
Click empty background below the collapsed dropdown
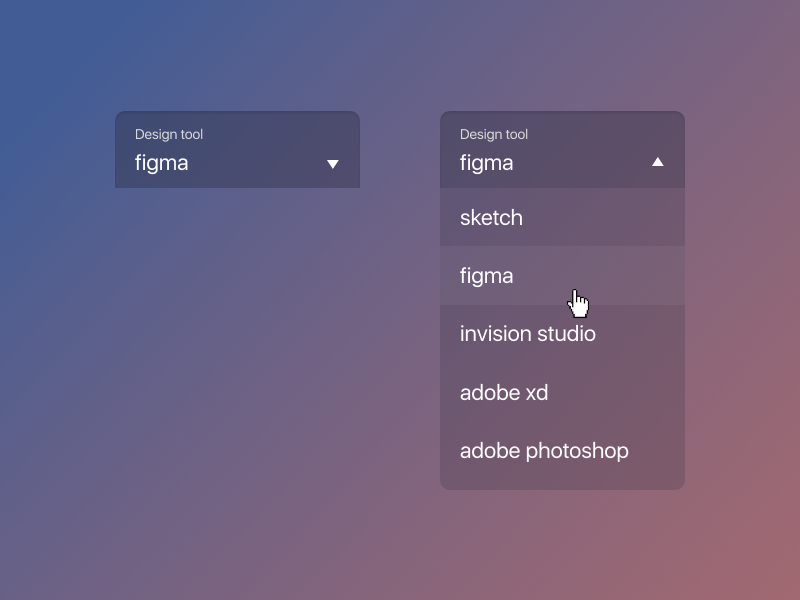tap(237, 300)
